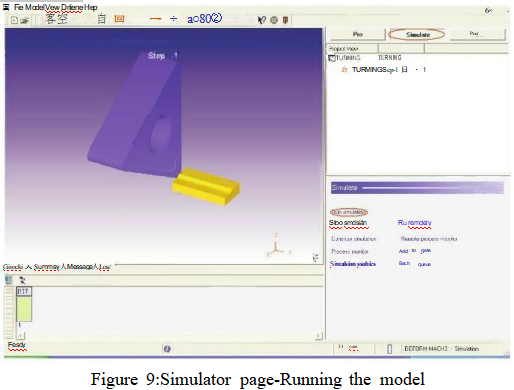Click the brown exit icon in toolbar

[285, 20]
